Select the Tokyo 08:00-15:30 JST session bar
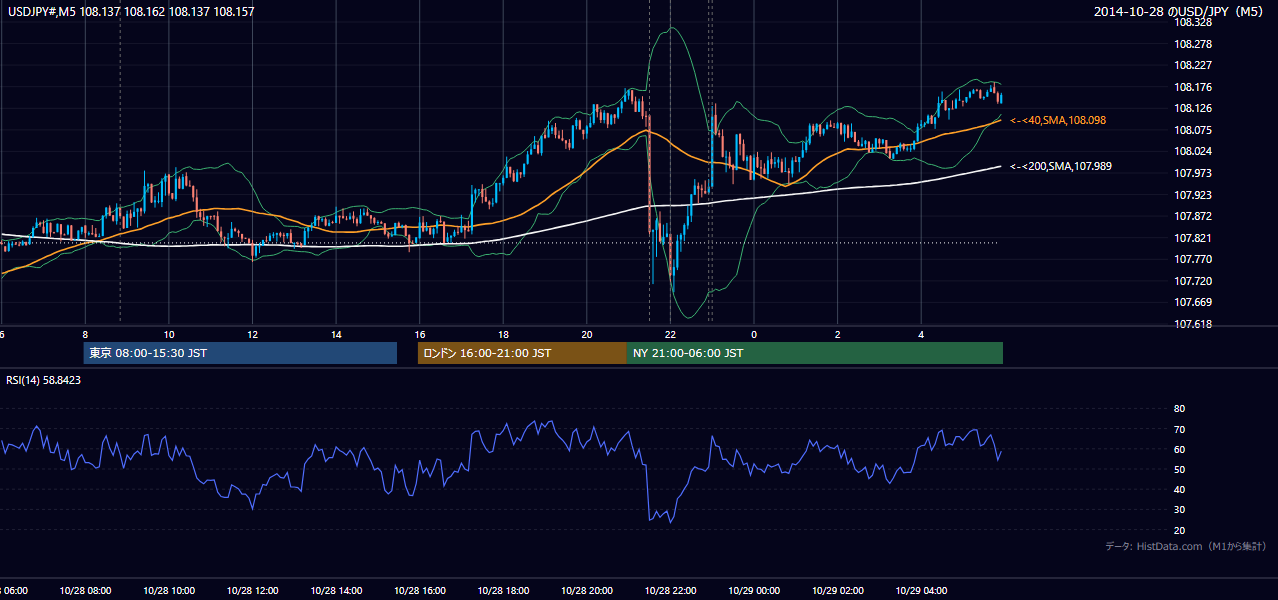The height and width of the screenshot is (600, 1278). [x=240, y=353]
